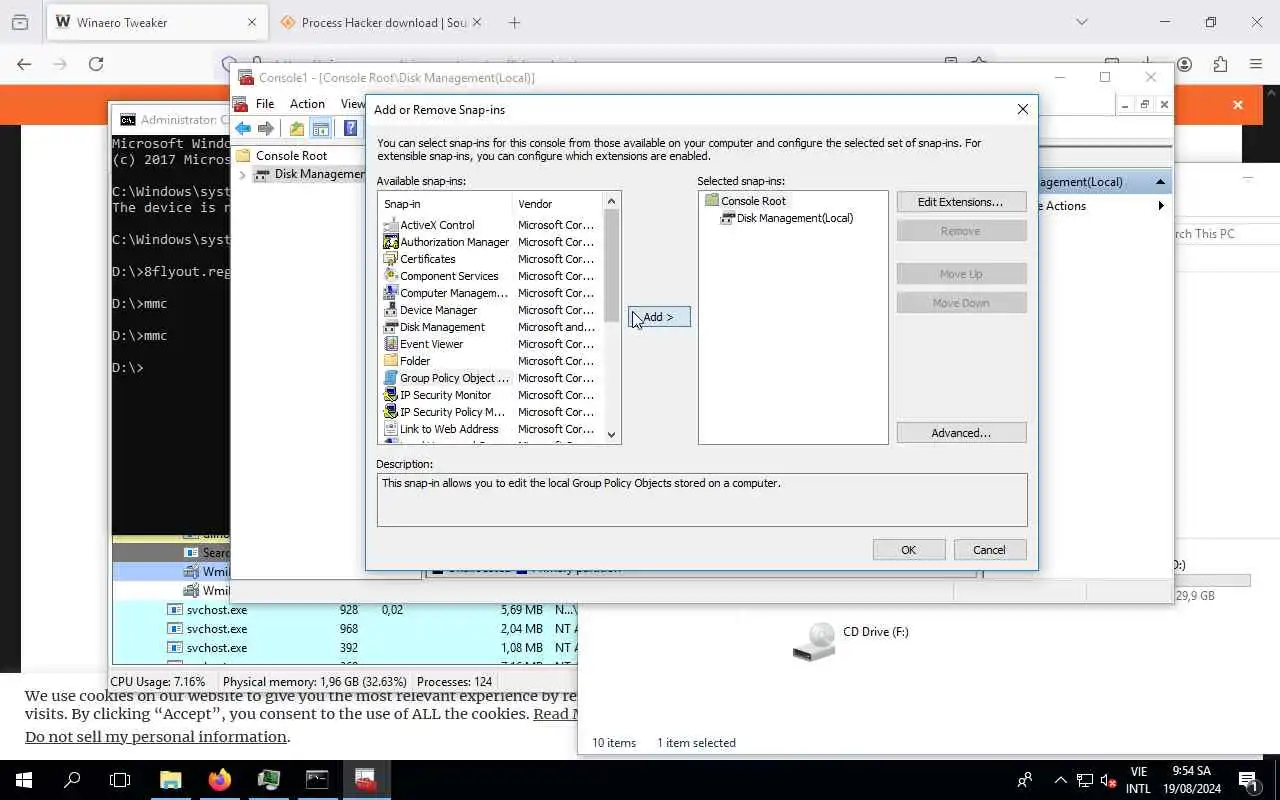Click Up one level folder icon in MMC toolbar
Image resolution: width=1280 pixels, height=800 pixels.
coord(297,128)
